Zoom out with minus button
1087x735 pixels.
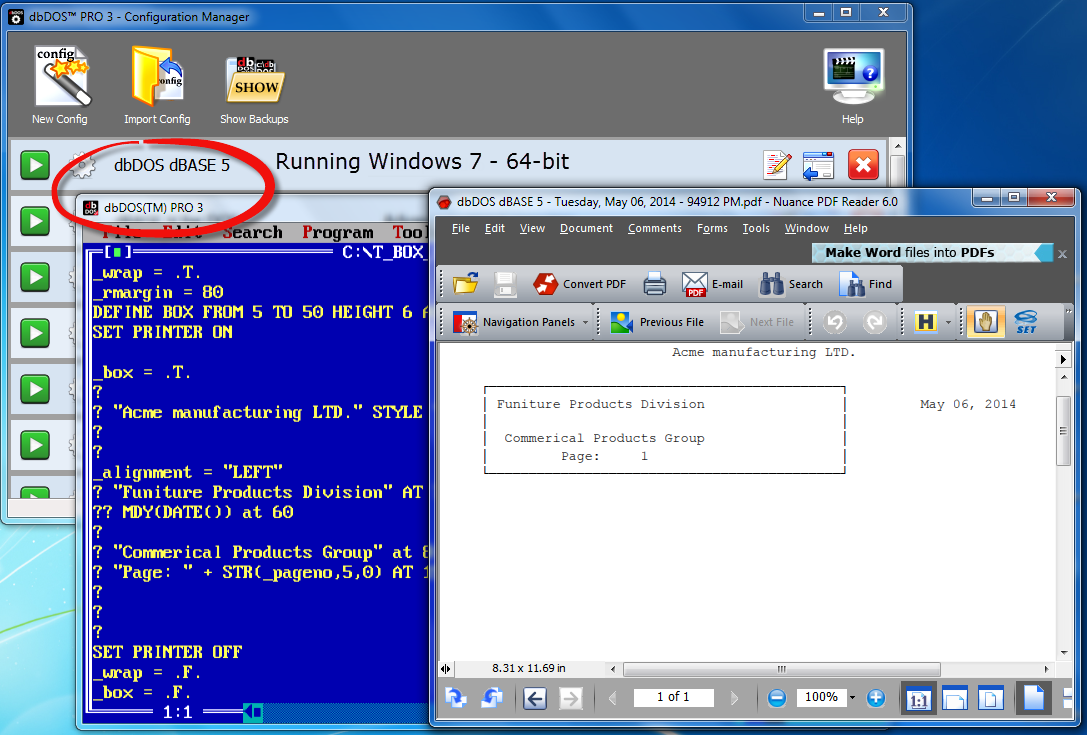[777, 698]
